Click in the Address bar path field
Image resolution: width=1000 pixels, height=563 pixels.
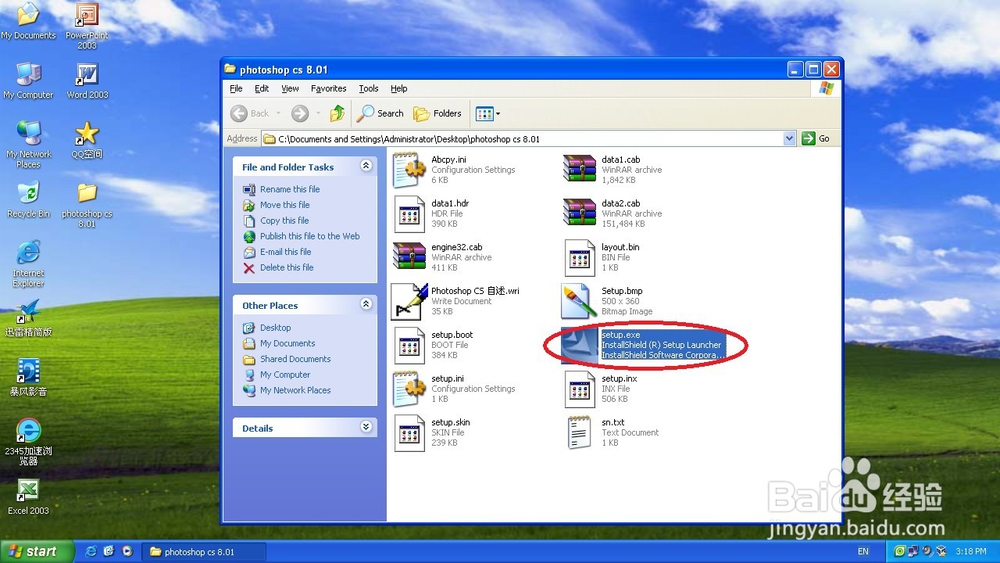pyautogui.click(x=528, y=138)
